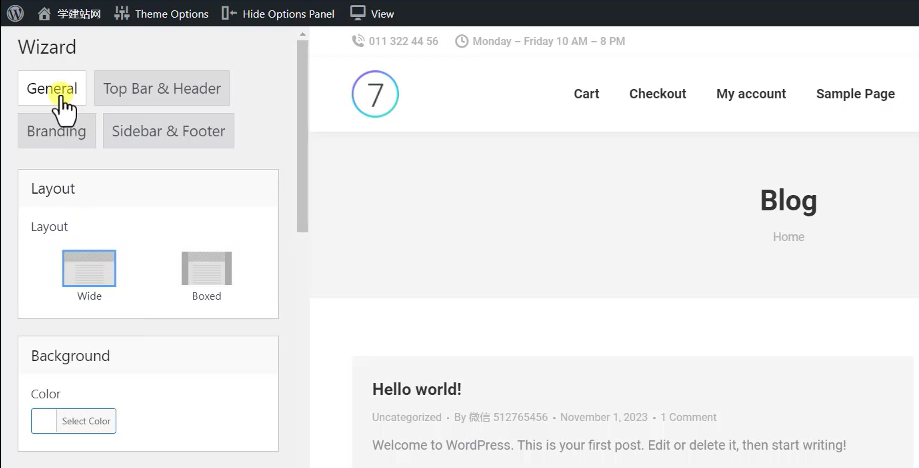
Task: Switch to Top Bar & Header tab
Action: pyautogui.click(x=162, y=88)
